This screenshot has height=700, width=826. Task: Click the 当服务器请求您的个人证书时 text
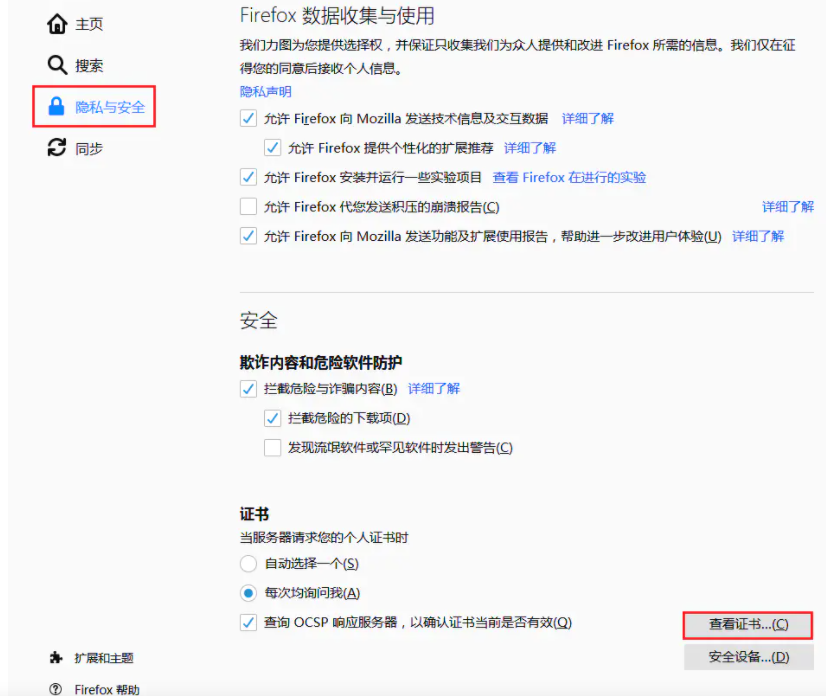pos(324,538)
